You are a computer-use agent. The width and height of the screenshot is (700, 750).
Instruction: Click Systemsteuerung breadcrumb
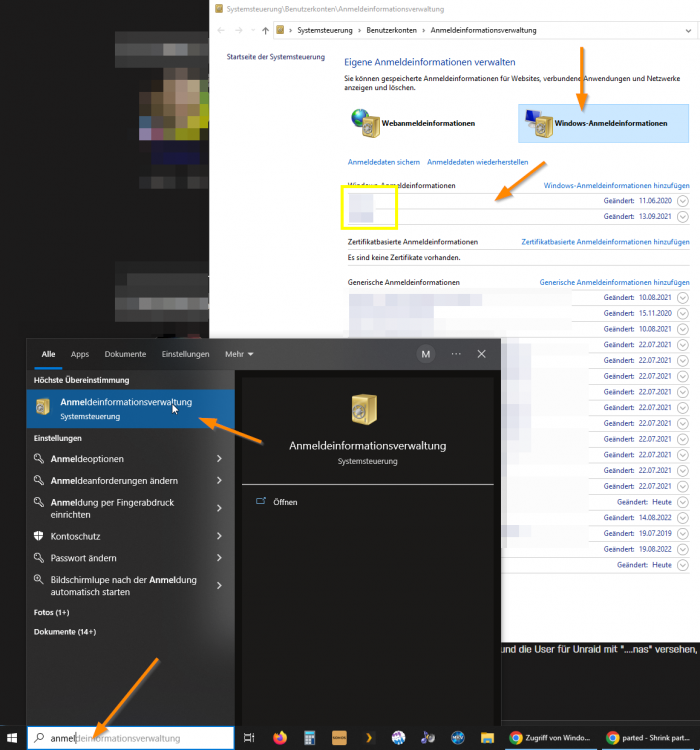325,30
